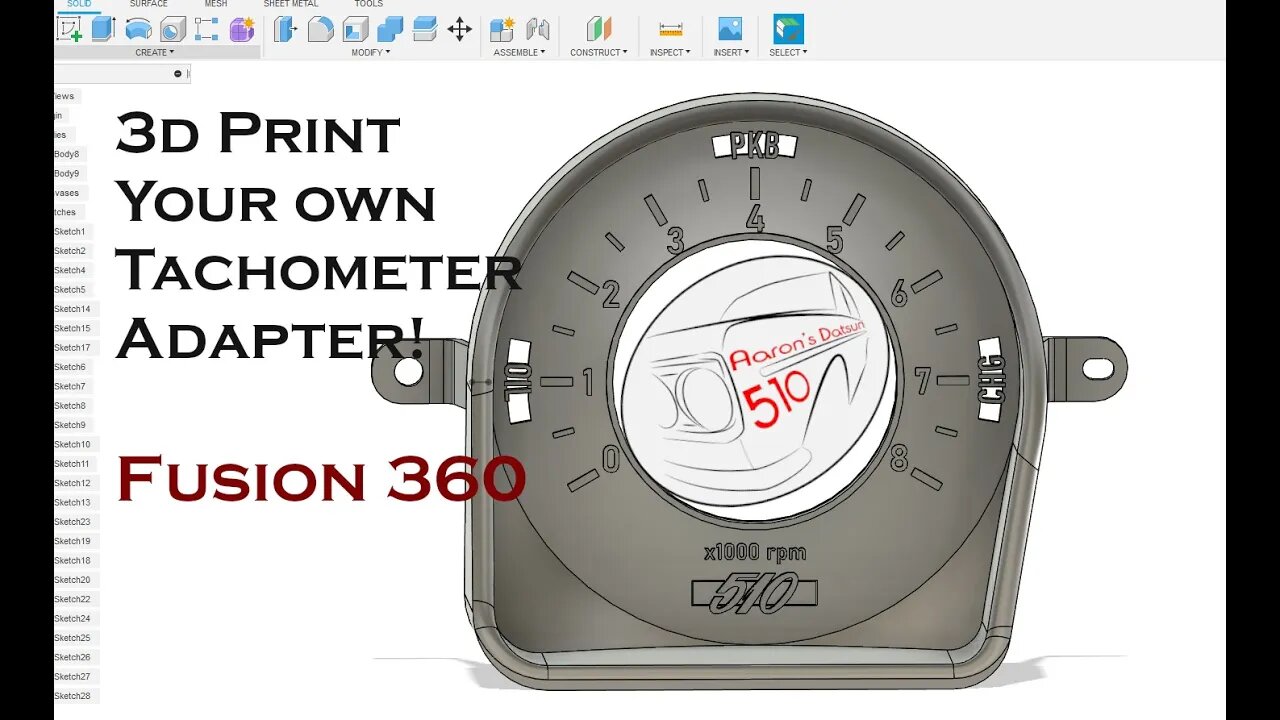The width and height of the screenshot is (1280, 720).
Task: Select Body9 in the browser tree
Action: click(68, 174)
